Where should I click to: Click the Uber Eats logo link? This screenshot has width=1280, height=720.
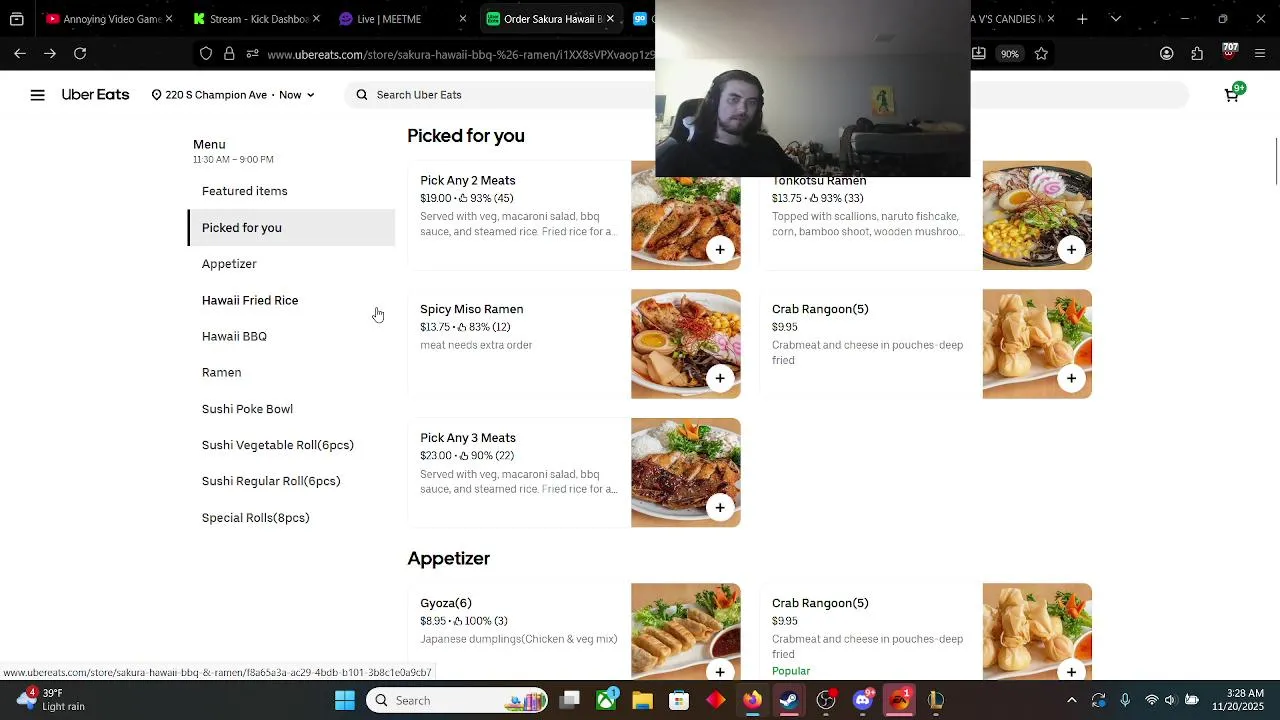[x=95, y=95]
